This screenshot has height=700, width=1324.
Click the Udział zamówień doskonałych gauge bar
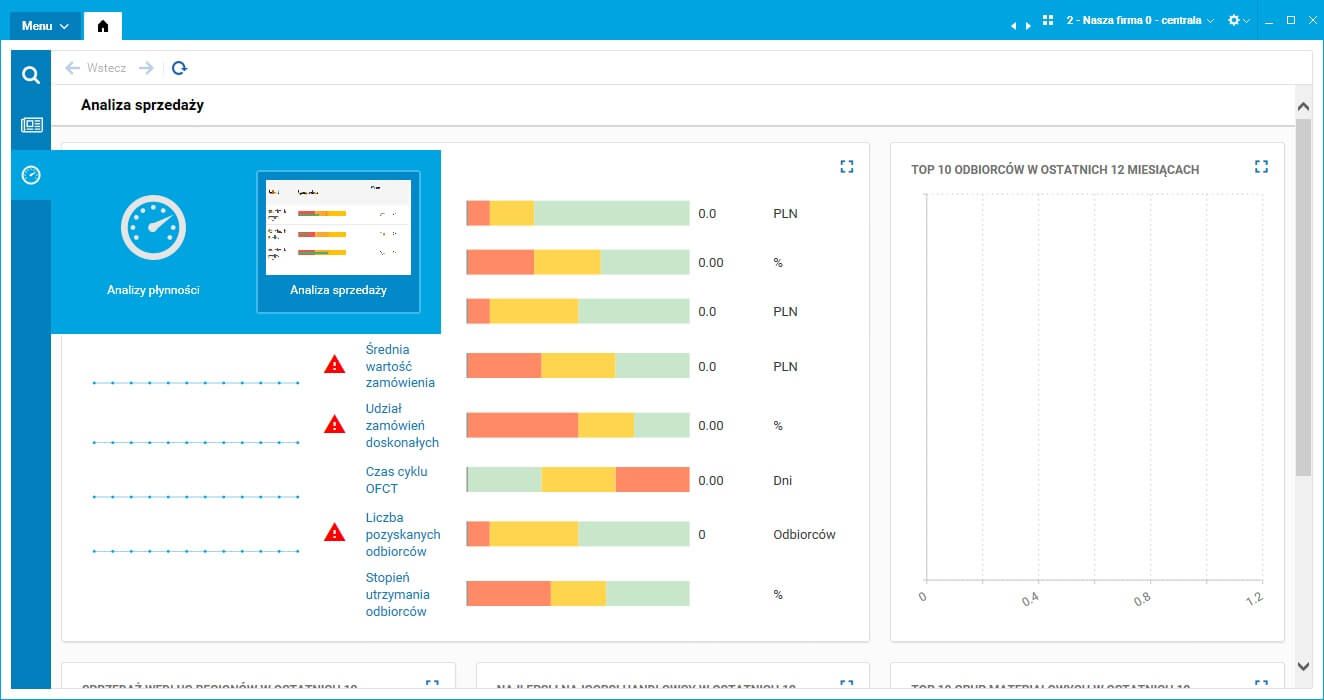click(578, 425)
